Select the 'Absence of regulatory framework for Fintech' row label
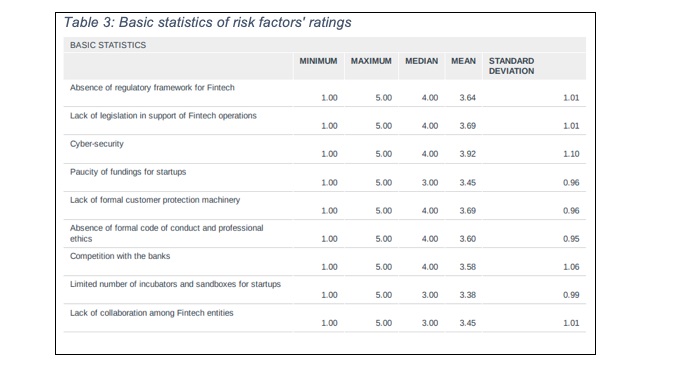Image resolution: width=680 pixels, height=381 pixels. [152, 88]
